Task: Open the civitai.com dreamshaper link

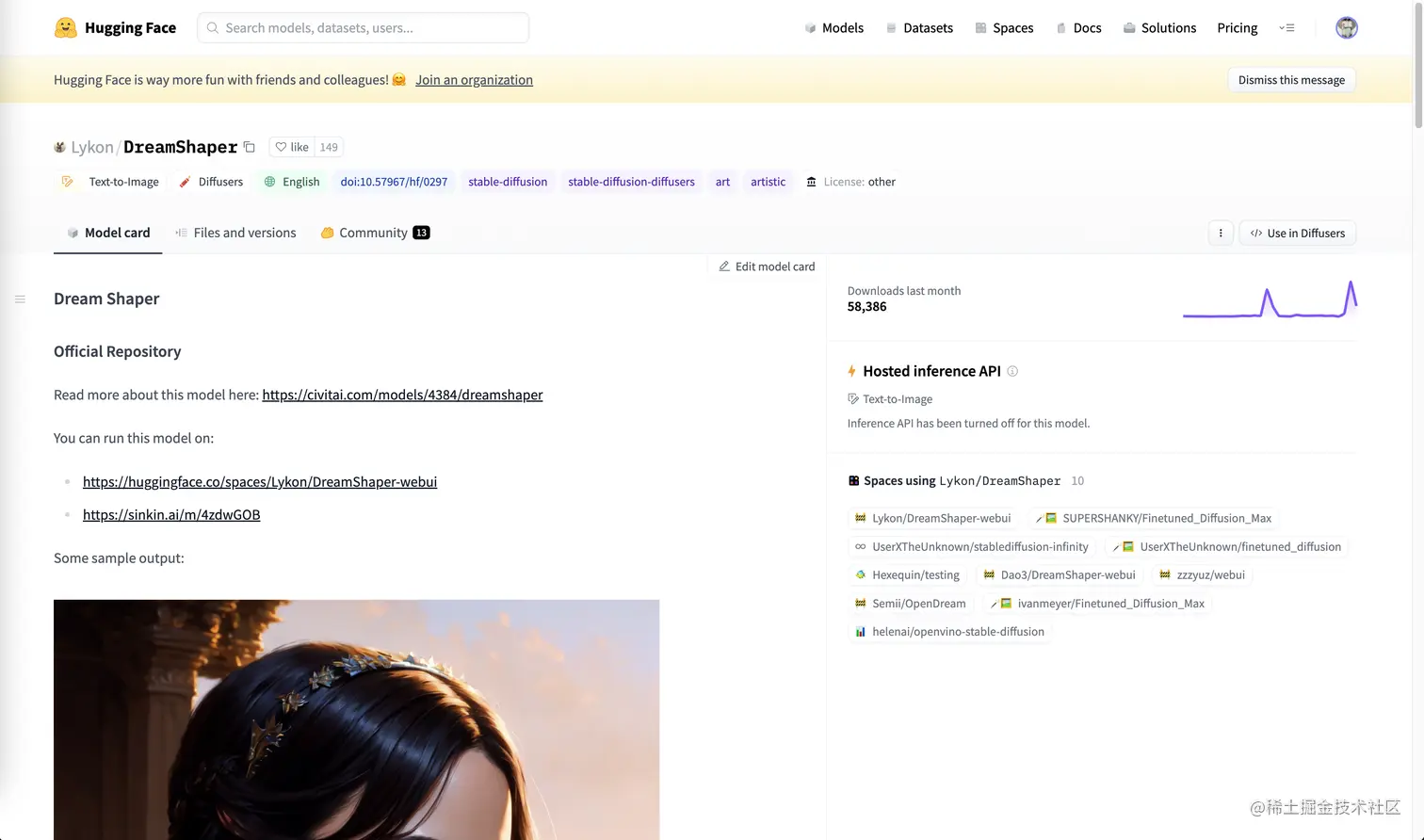Action: (402, 395)
